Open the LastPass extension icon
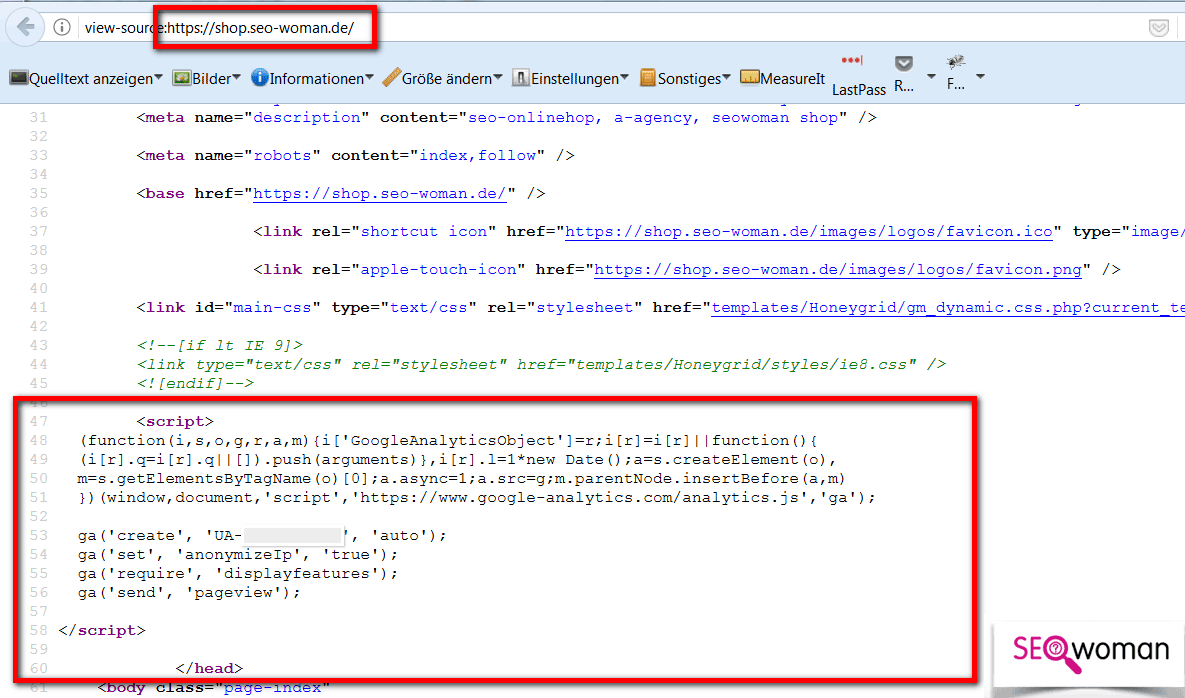 coord(852,60)
